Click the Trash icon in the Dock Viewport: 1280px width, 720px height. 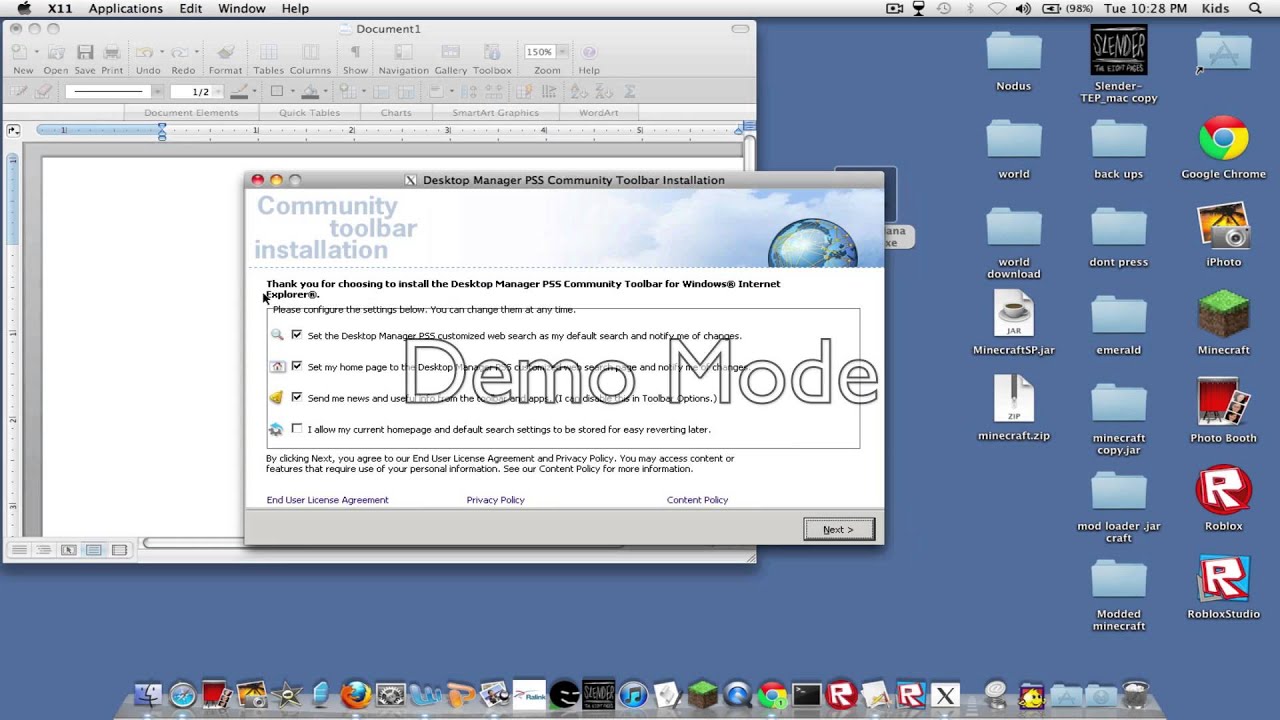[x=1135, y=694]
